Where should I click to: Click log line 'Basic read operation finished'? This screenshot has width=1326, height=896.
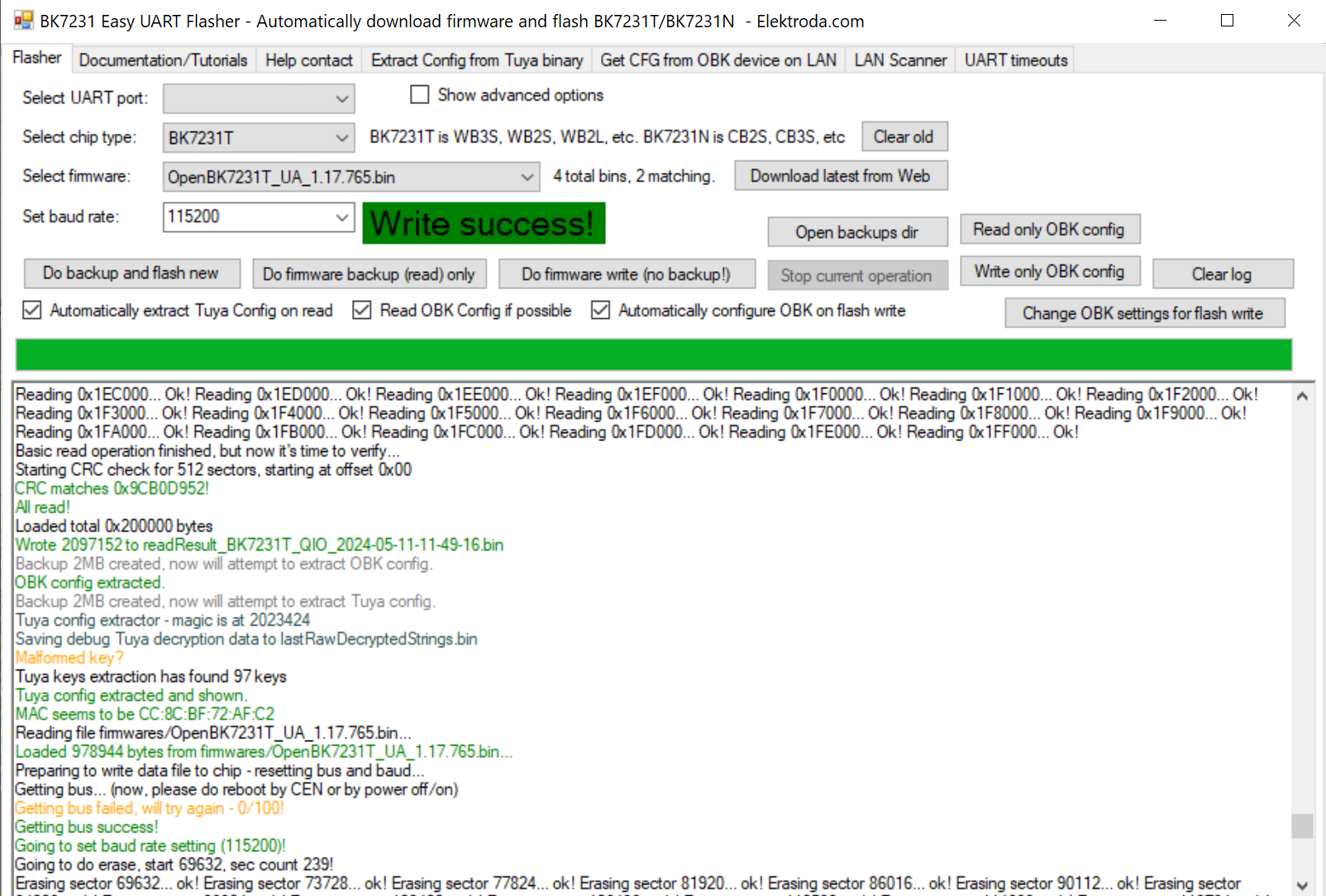click(x=207, y=451)
